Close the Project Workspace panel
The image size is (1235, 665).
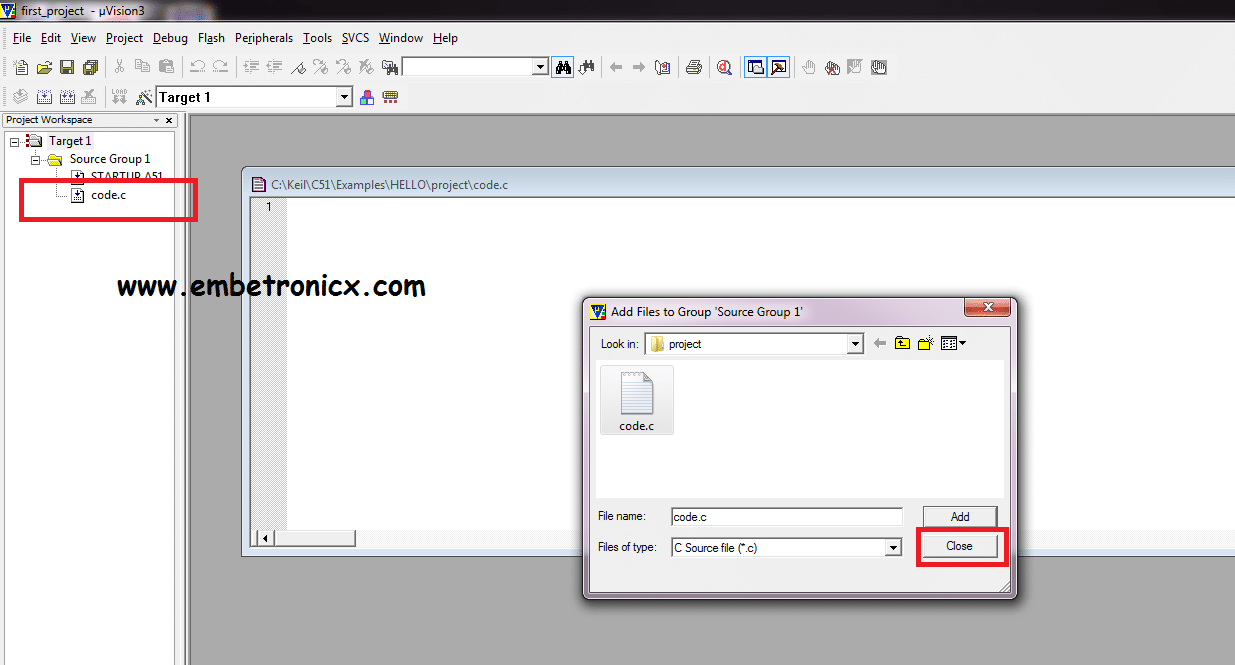168,120
